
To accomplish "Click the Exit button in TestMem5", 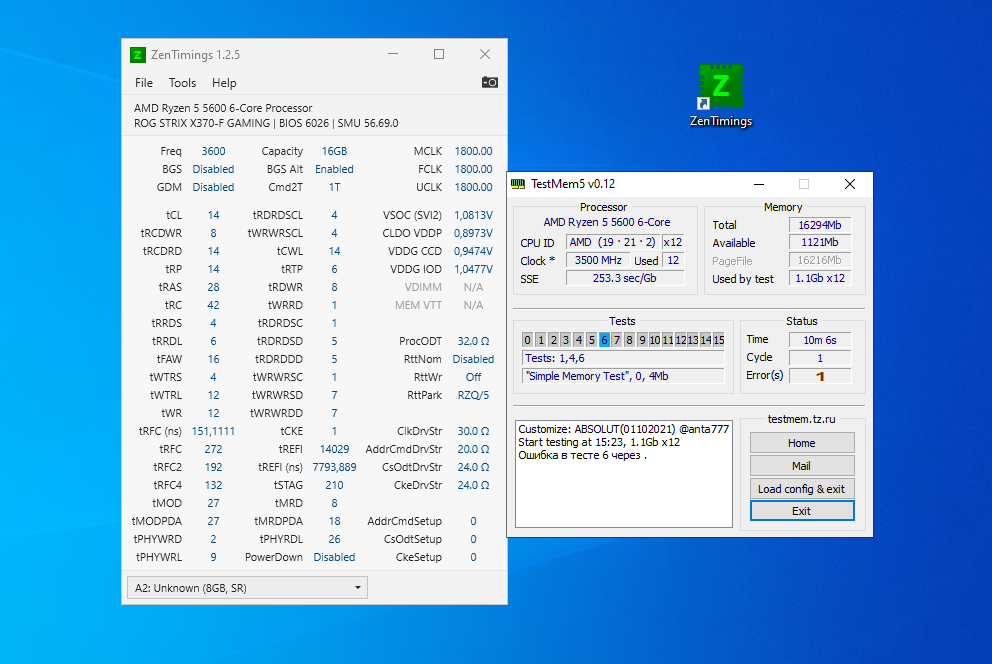I will coord(801,511).
